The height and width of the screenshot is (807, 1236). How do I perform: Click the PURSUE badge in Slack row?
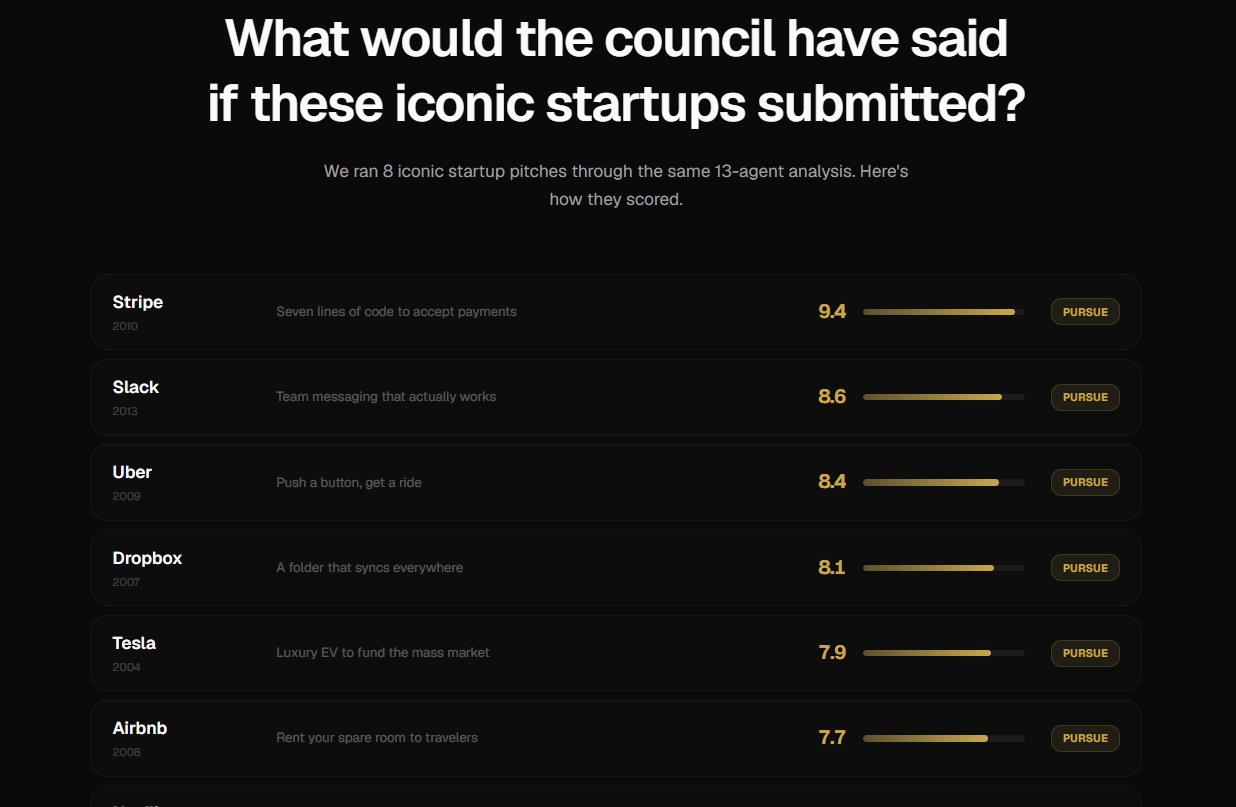coord(1085,397)
